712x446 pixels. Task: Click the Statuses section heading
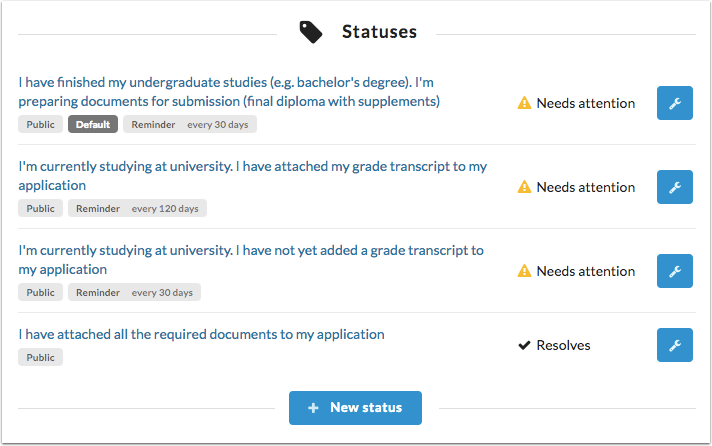click(x=379, y=32)
